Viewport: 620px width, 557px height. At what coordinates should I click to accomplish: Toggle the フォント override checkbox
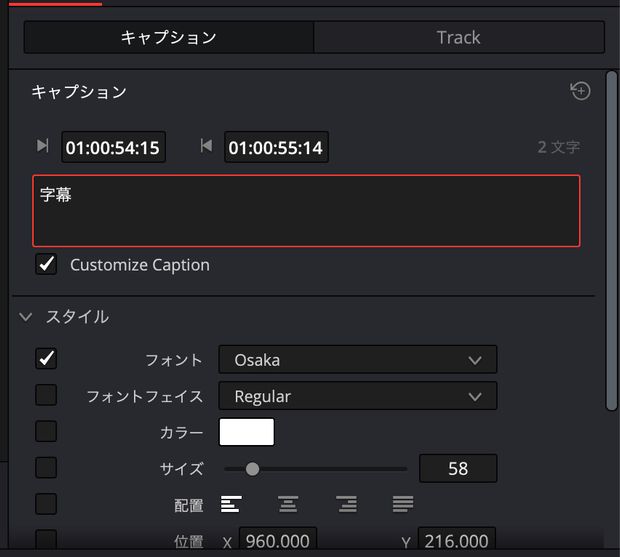(x=46, y=359)
